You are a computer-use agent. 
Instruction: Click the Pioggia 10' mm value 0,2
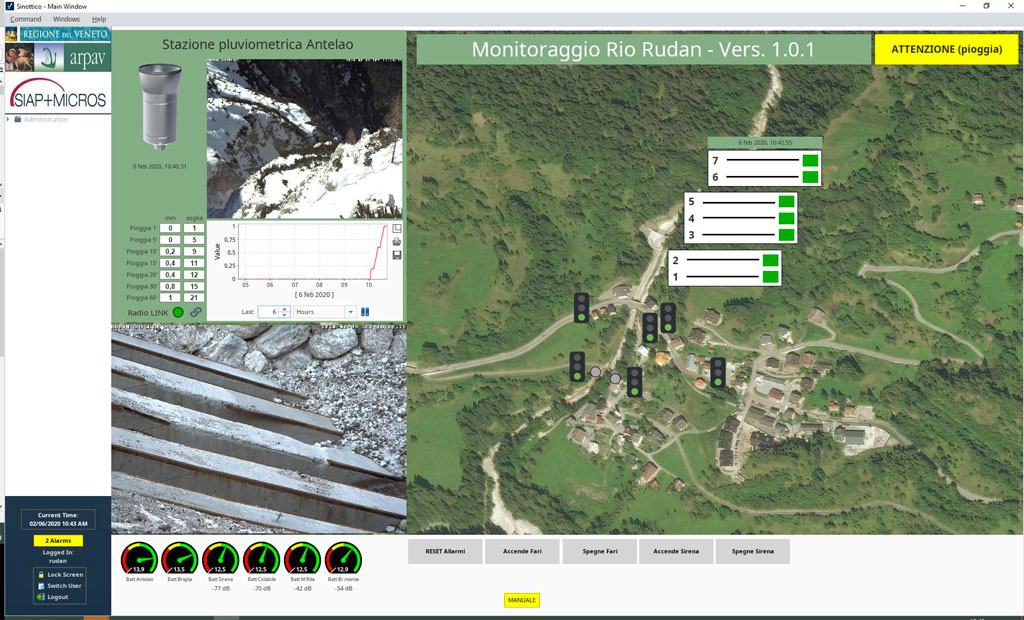[x=170, y=252]
